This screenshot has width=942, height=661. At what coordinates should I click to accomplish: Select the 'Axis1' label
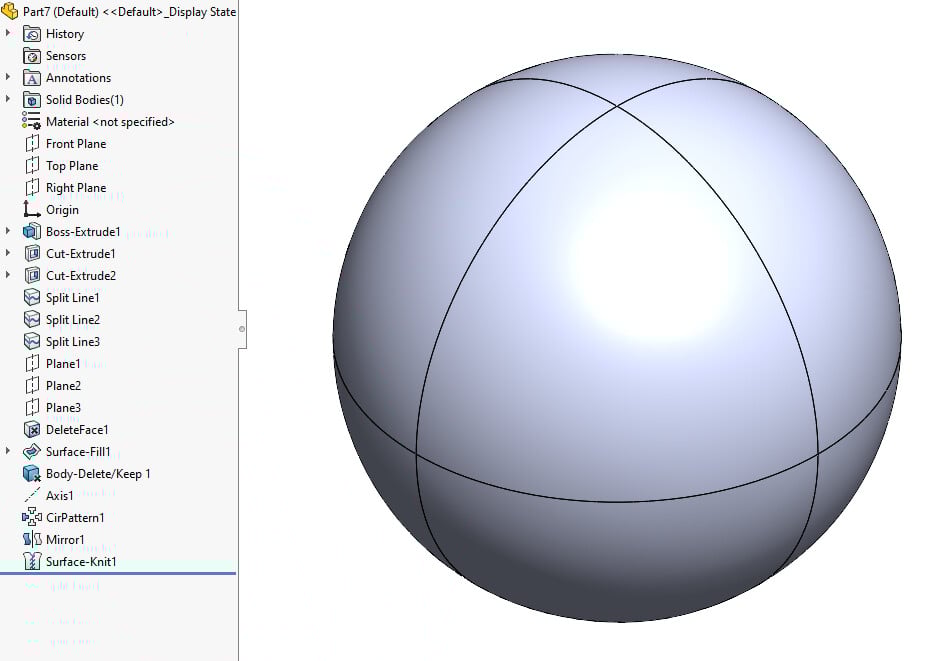(60, 496)
